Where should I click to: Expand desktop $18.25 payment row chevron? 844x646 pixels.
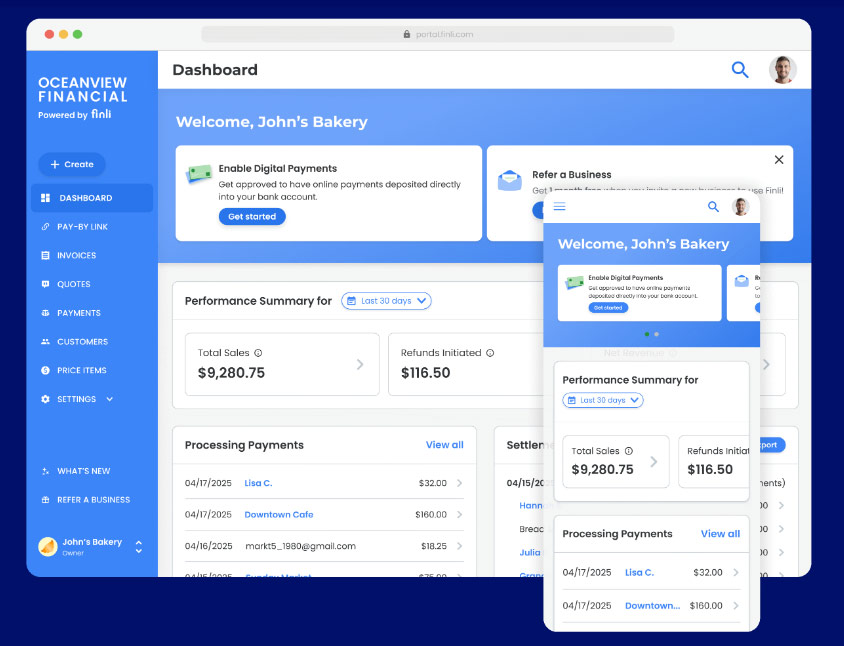(459, 546)
